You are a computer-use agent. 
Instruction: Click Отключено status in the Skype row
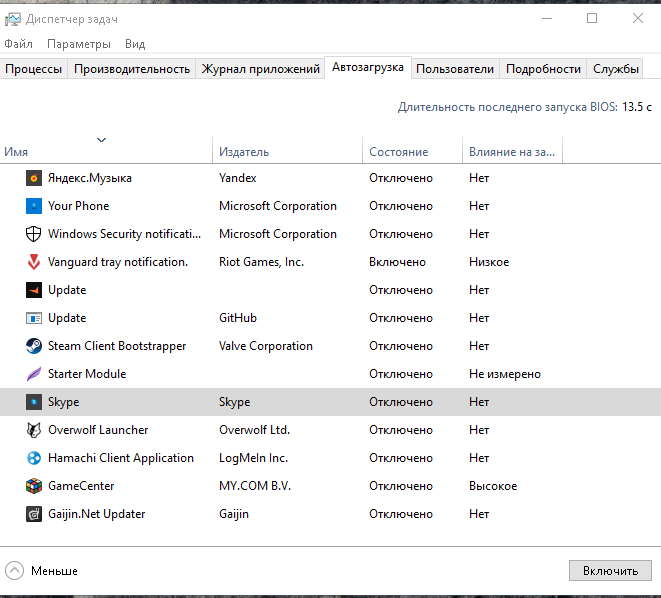pyautogui.click(x=400, y=402)
